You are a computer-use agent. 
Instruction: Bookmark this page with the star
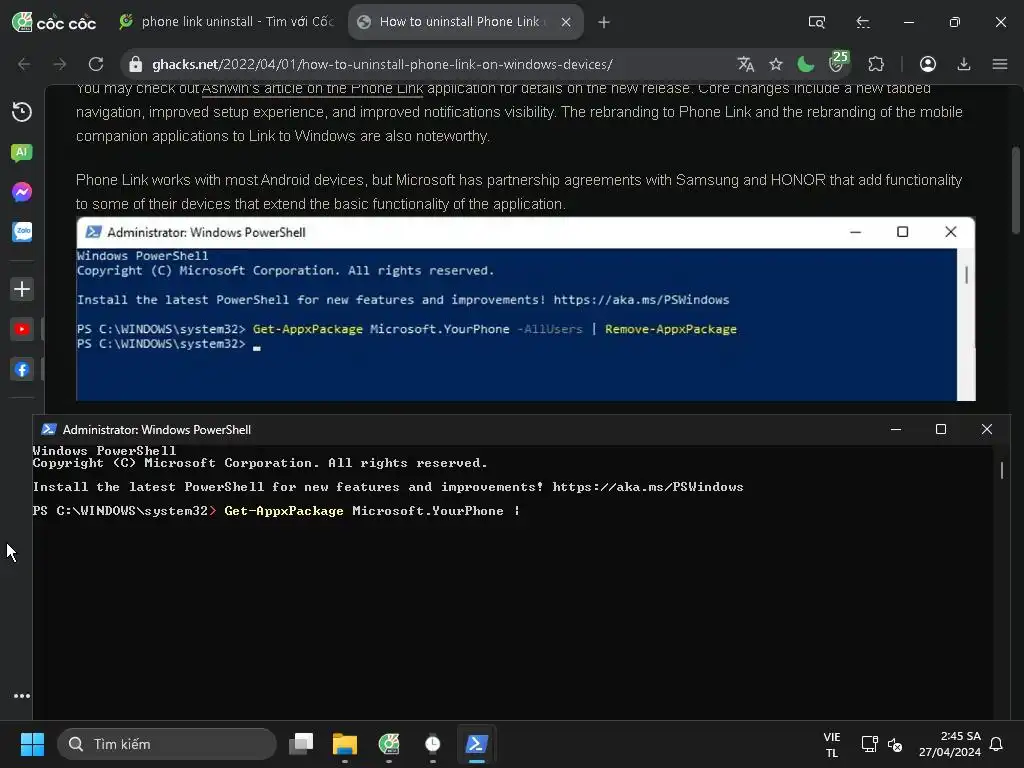tap(776, 64)
